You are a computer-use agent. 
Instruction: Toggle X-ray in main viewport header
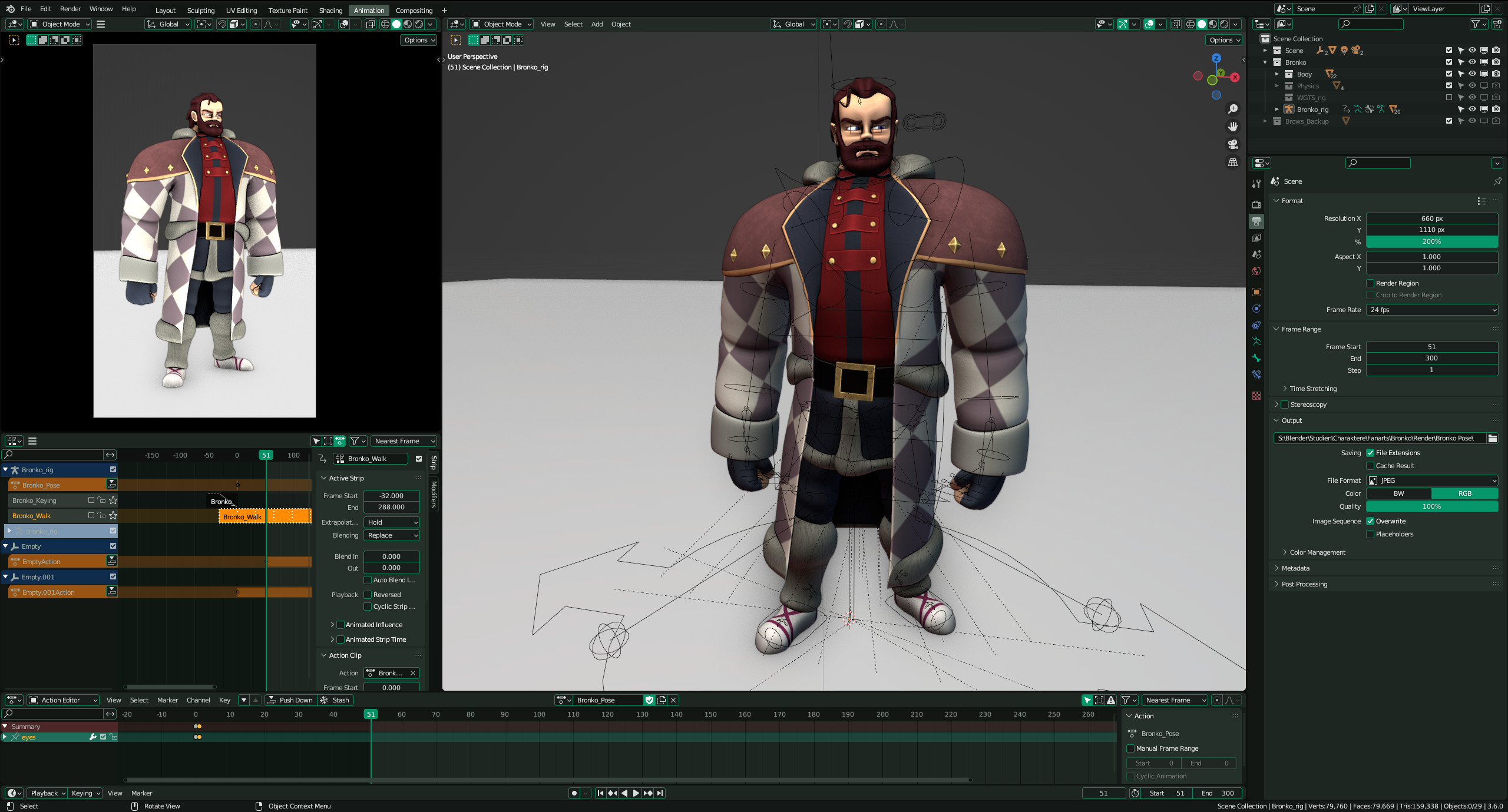1175,24
